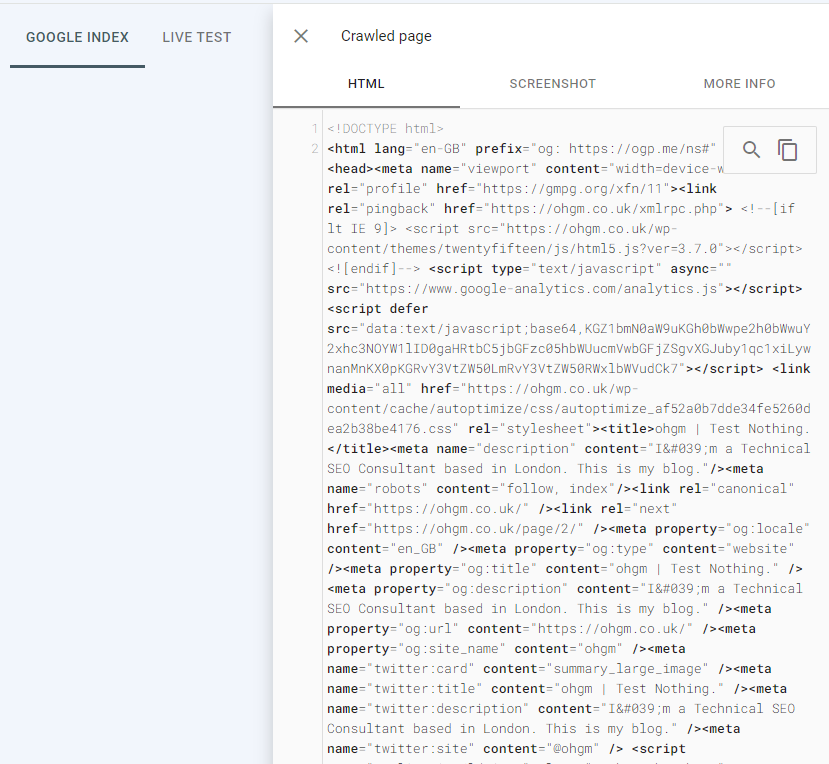Image resolution: width=829 pixels, height=764 pixels.
Task: Click the '@ohgm' content value
Action: pyautogui.click(x=573, y=749)
